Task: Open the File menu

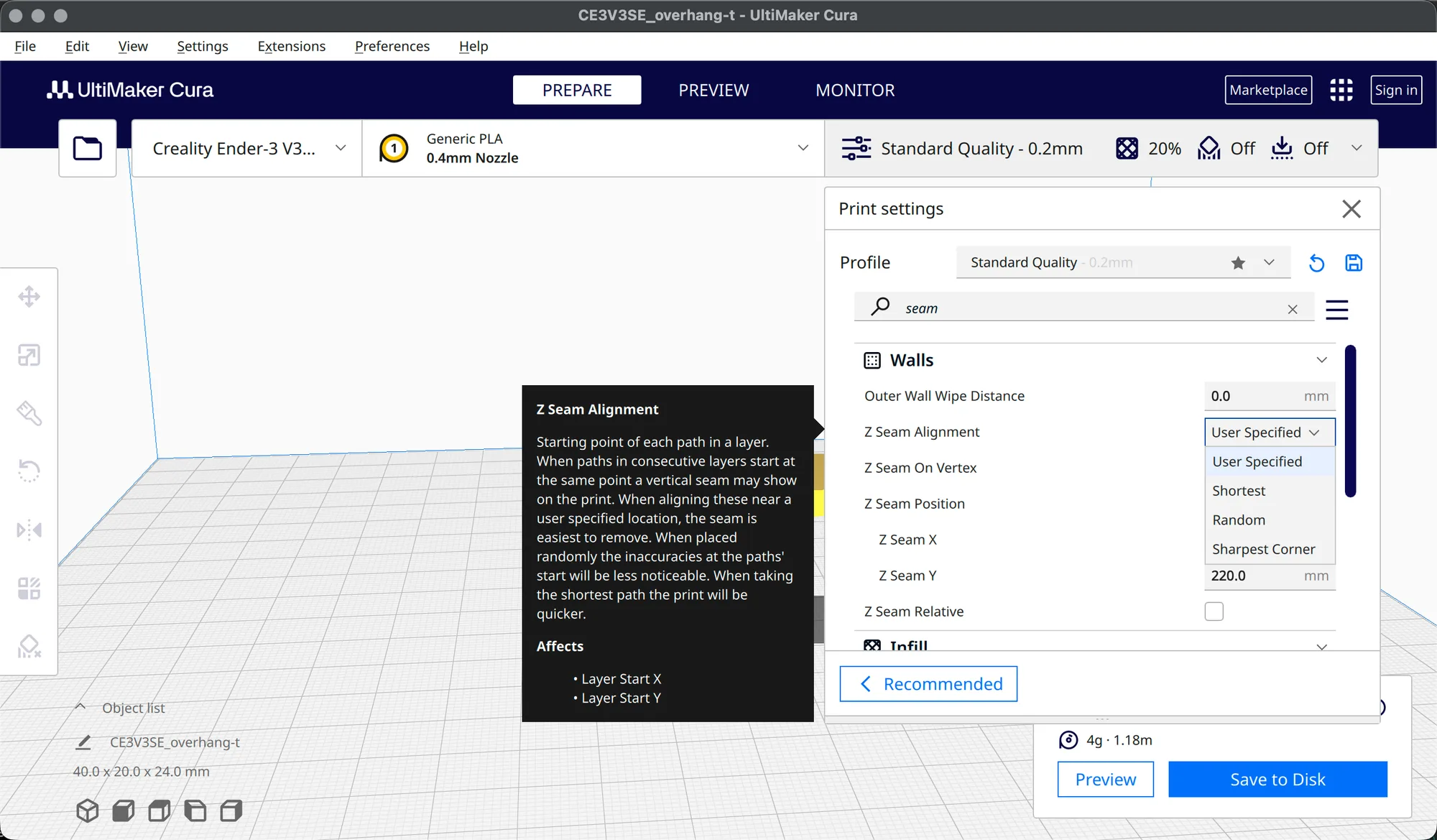Action: [25, 46]
